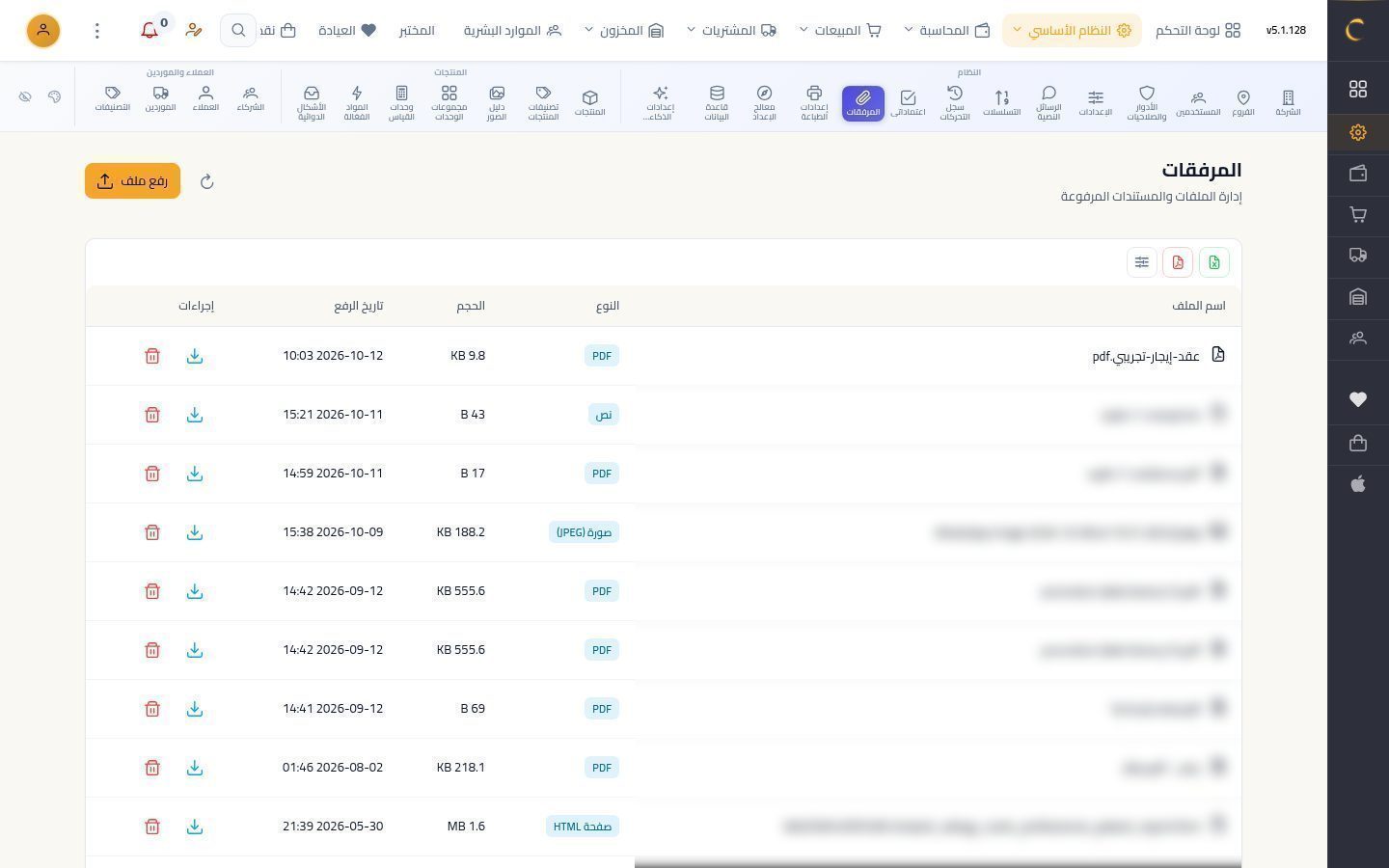
Task: Download the عقد-إيجار-تجريبي.pdf file
Action: (195, 356)
